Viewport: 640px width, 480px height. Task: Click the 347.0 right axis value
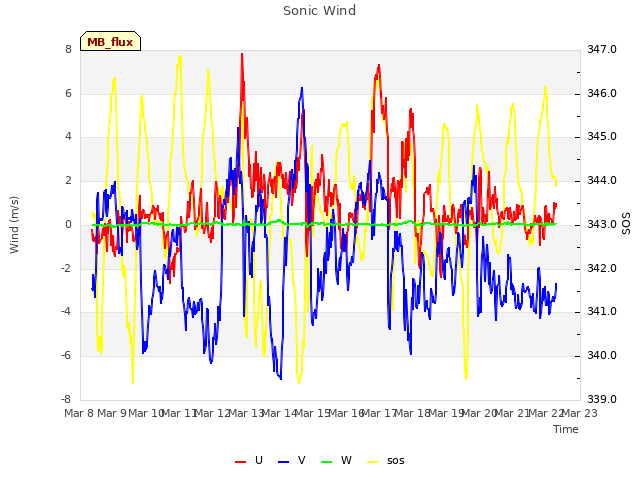pos(602,50)
